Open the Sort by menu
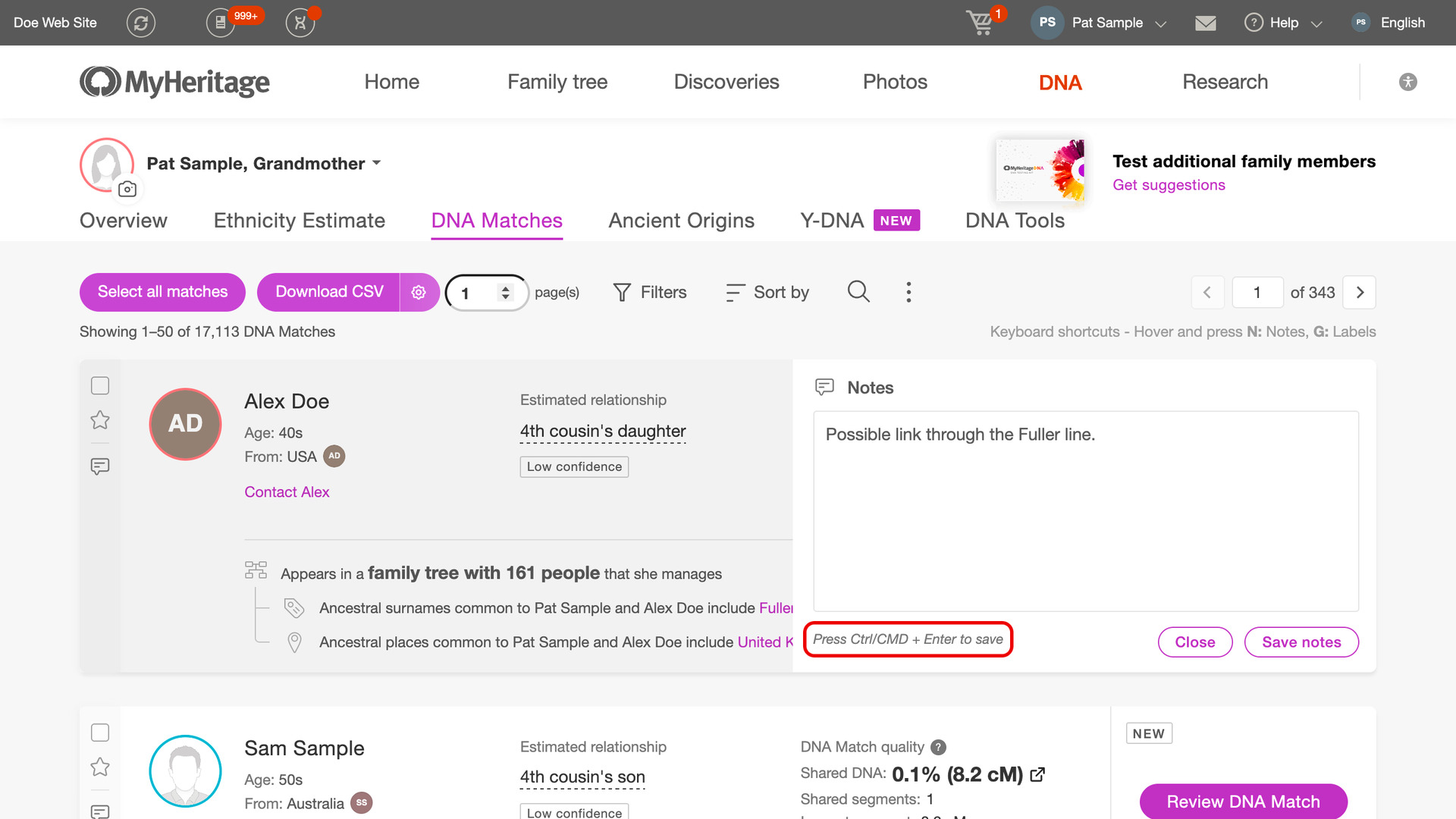The image size is (1456, 819). pos(767,292)
